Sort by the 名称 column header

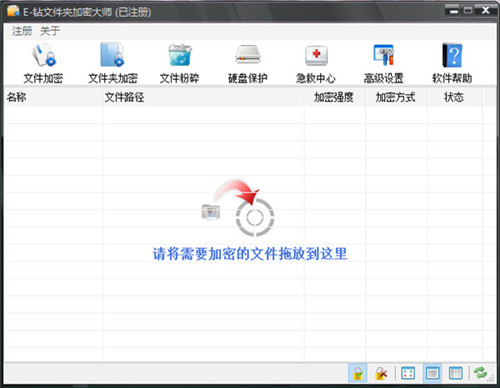point(54,97)
